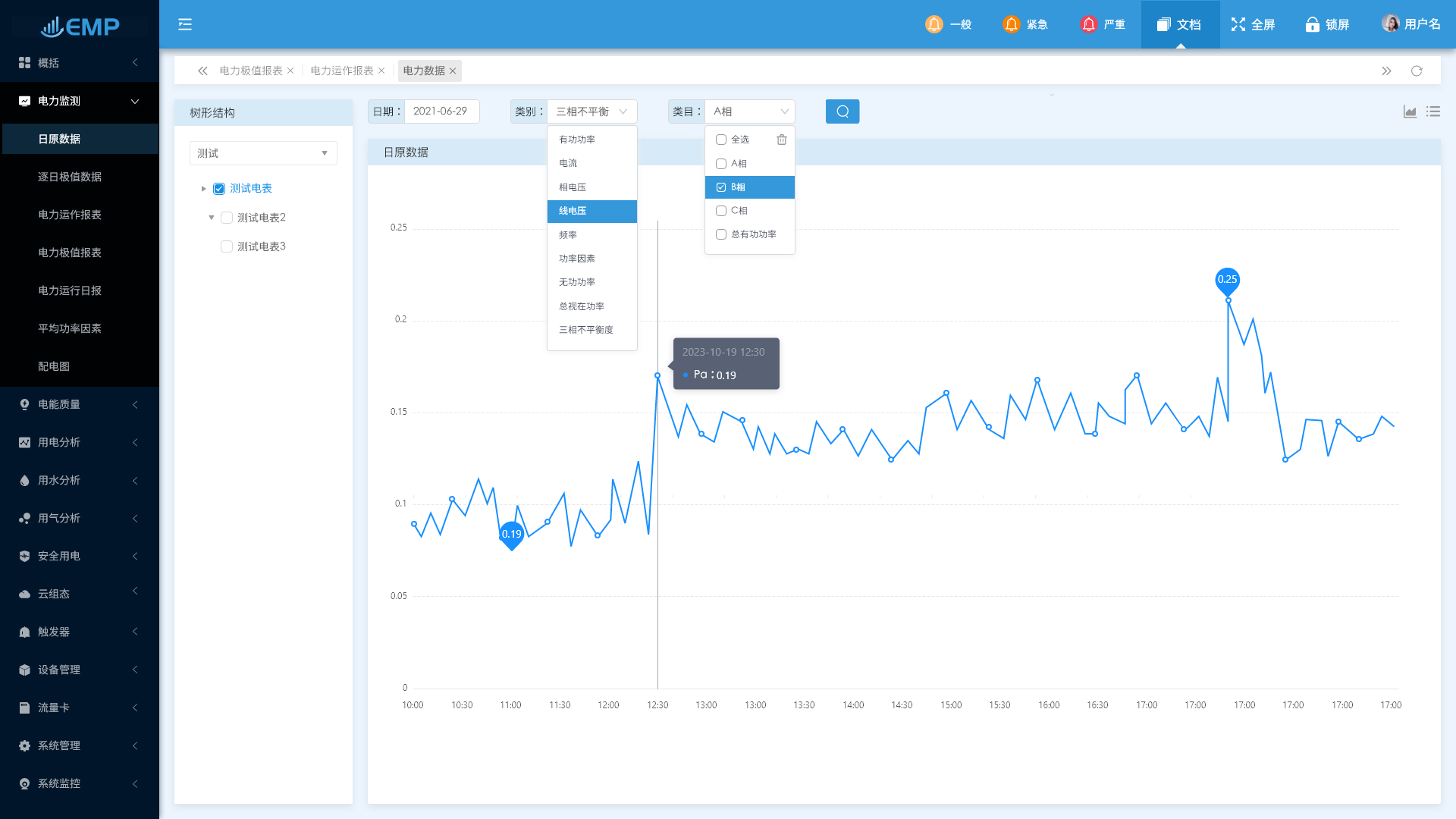
Task: Enter fullscreen with 全屏 icon
Action: tap(1252, 24)
